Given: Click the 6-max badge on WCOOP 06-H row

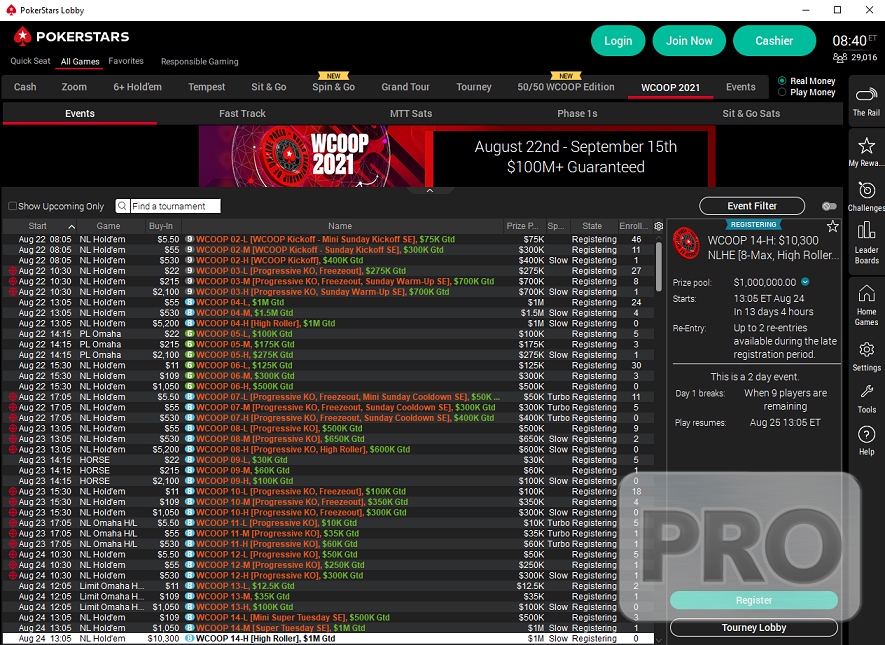Looking at the screenshot, I should tap(190, 387).
